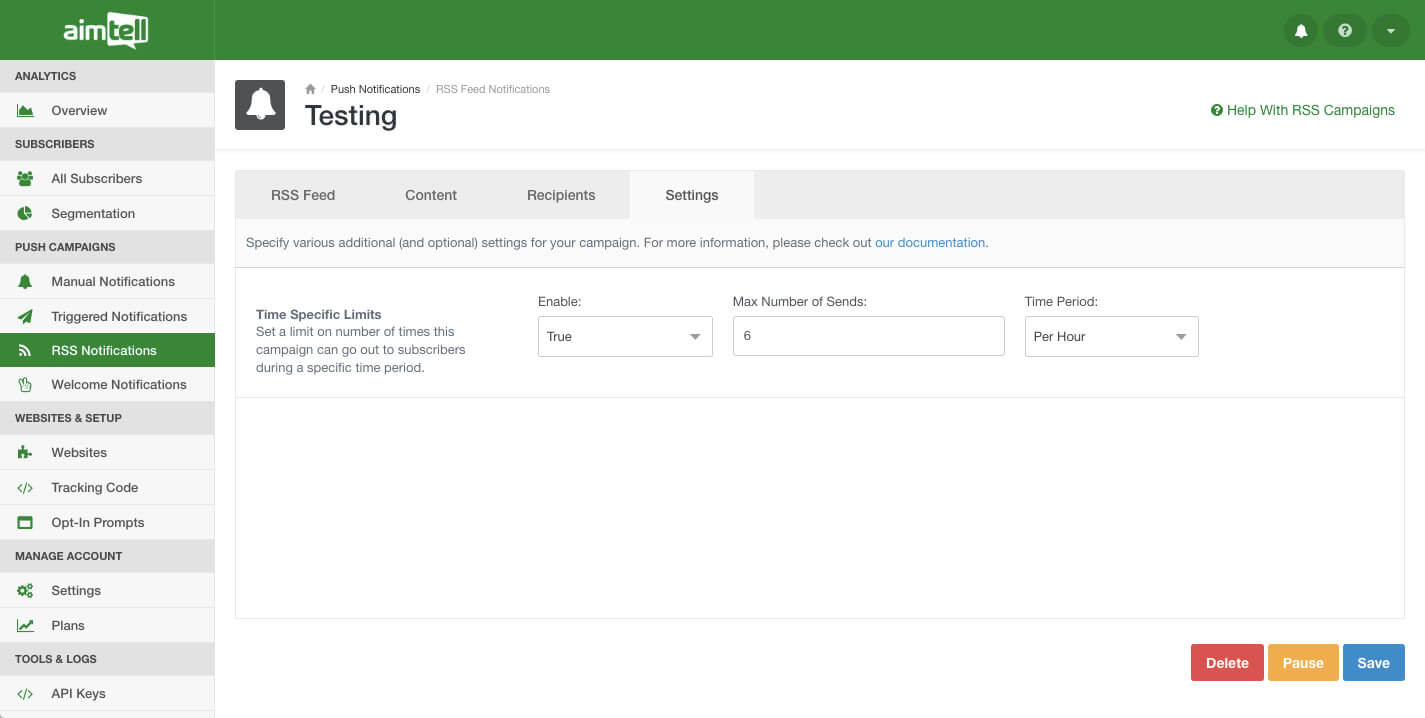
Task: Go to All Subscribers
Action: (107, 179)
